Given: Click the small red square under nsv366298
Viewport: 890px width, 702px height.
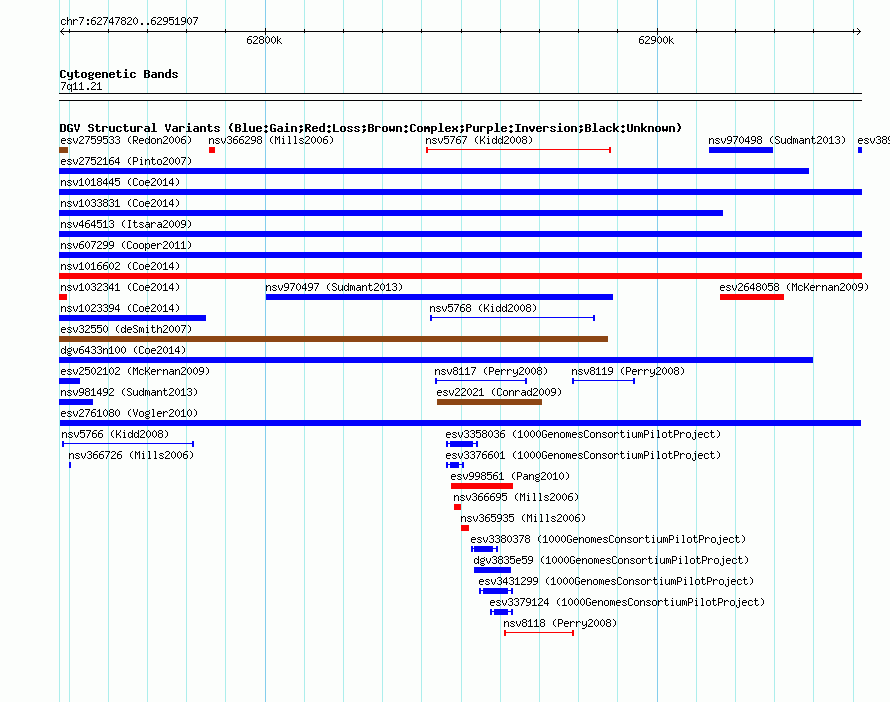Looking at the screenshot, I should (212, 150).
